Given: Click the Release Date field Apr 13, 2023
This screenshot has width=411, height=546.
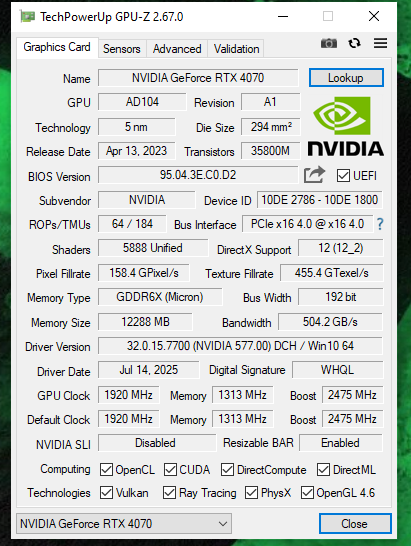Looking at the screenshot, I should [137, 151].
